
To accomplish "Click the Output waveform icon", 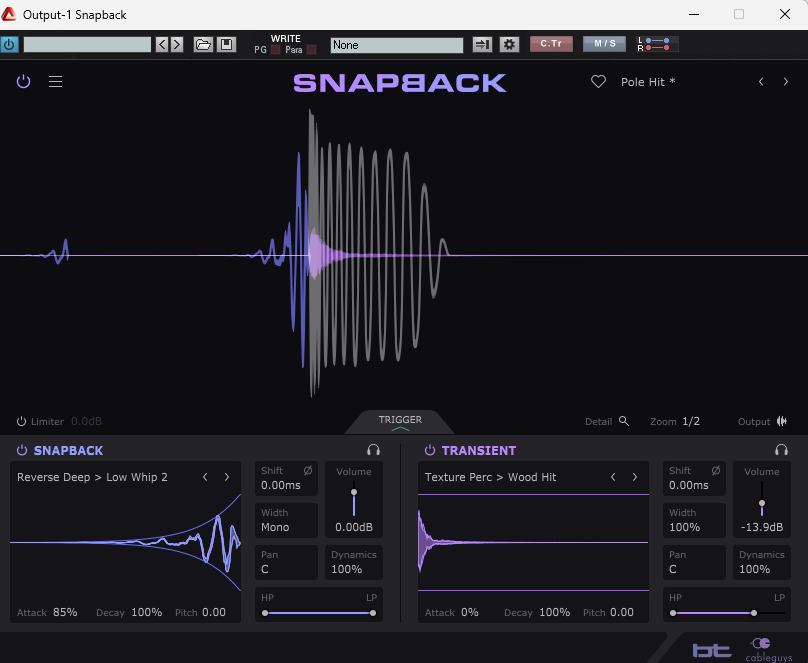I will [782, 421].
